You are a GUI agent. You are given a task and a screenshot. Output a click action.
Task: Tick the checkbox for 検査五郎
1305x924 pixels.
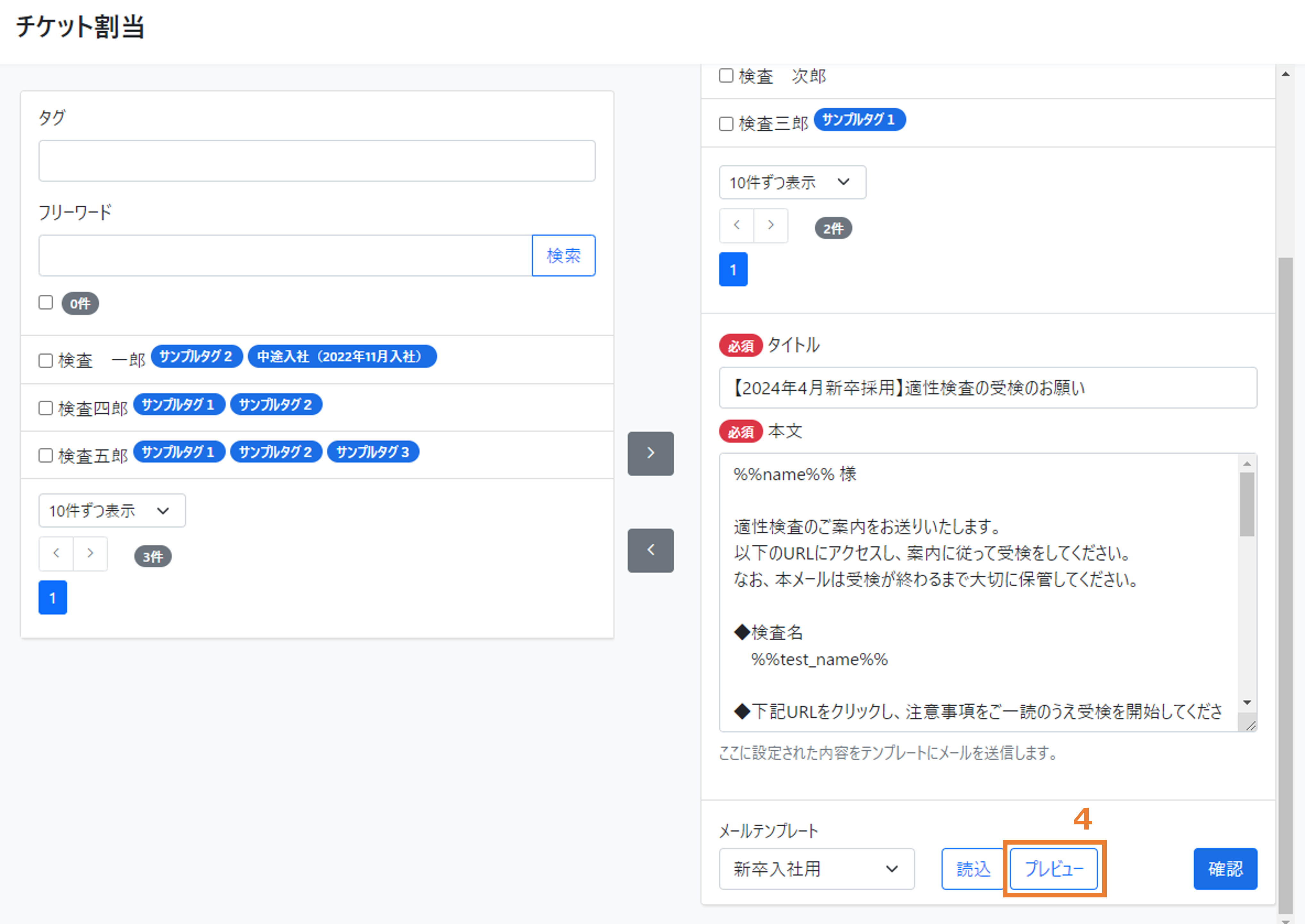click(45, 455)
